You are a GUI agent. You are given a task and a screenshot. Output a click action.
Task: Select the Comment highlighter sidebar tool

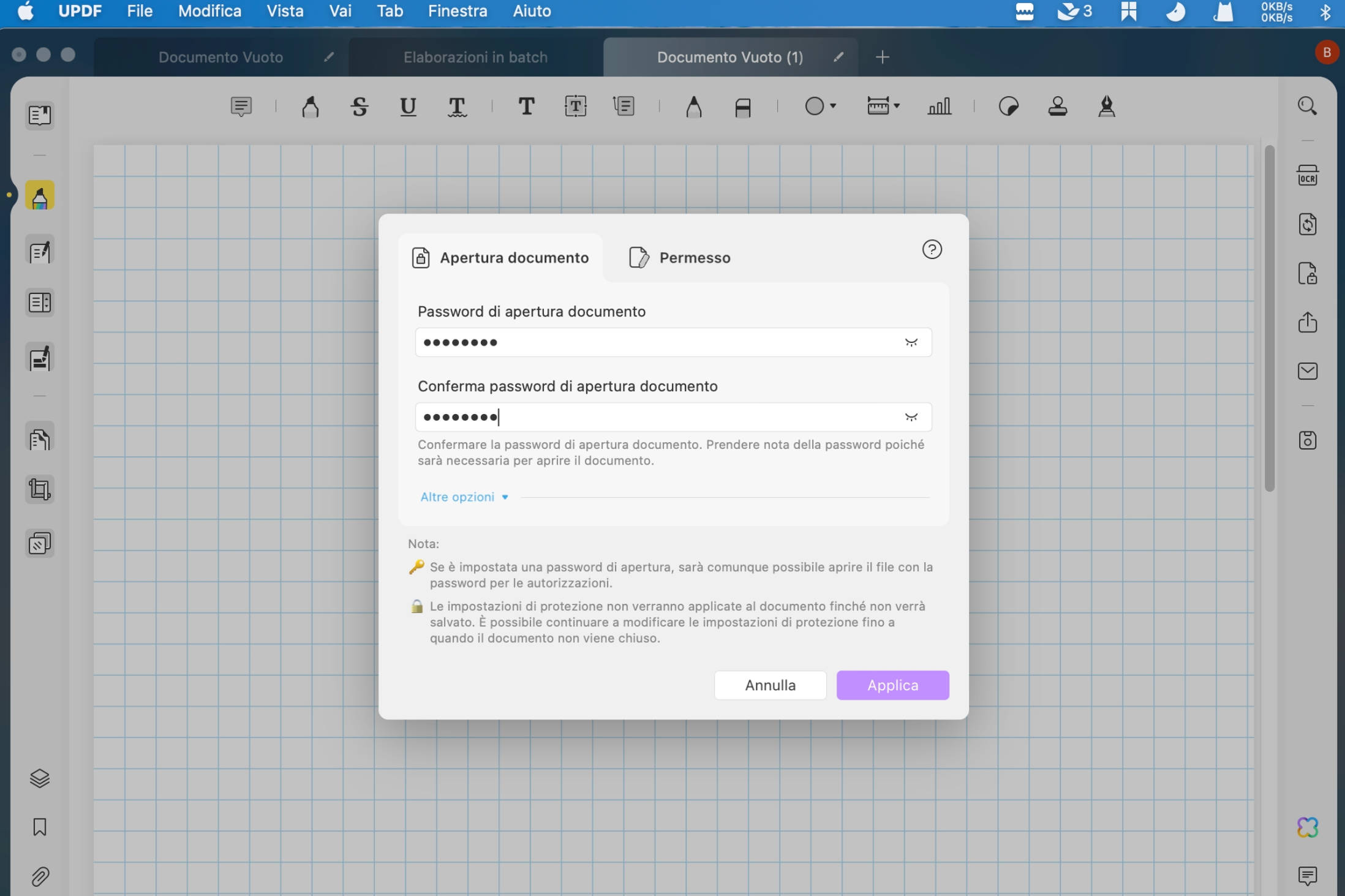coord(40,196)
